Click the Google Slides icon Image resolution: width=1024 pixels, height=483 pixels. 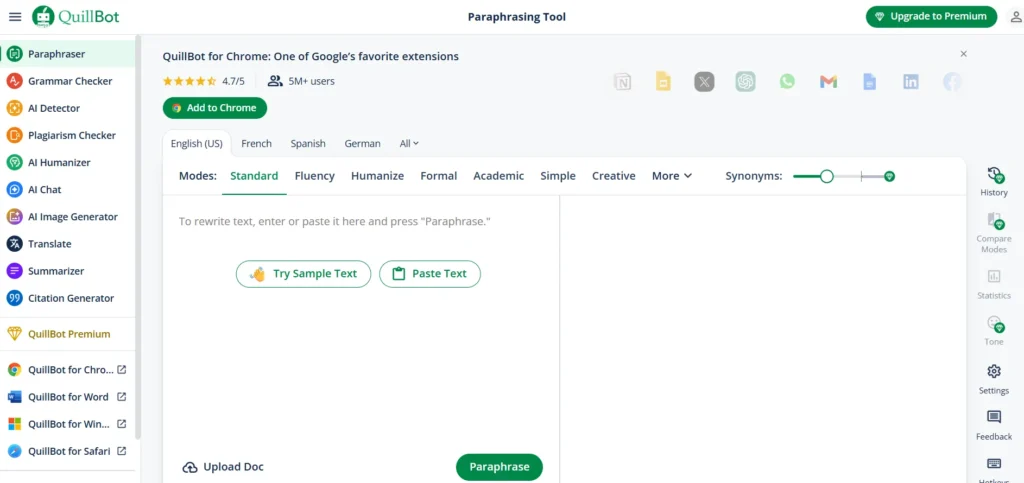[663, 82]
